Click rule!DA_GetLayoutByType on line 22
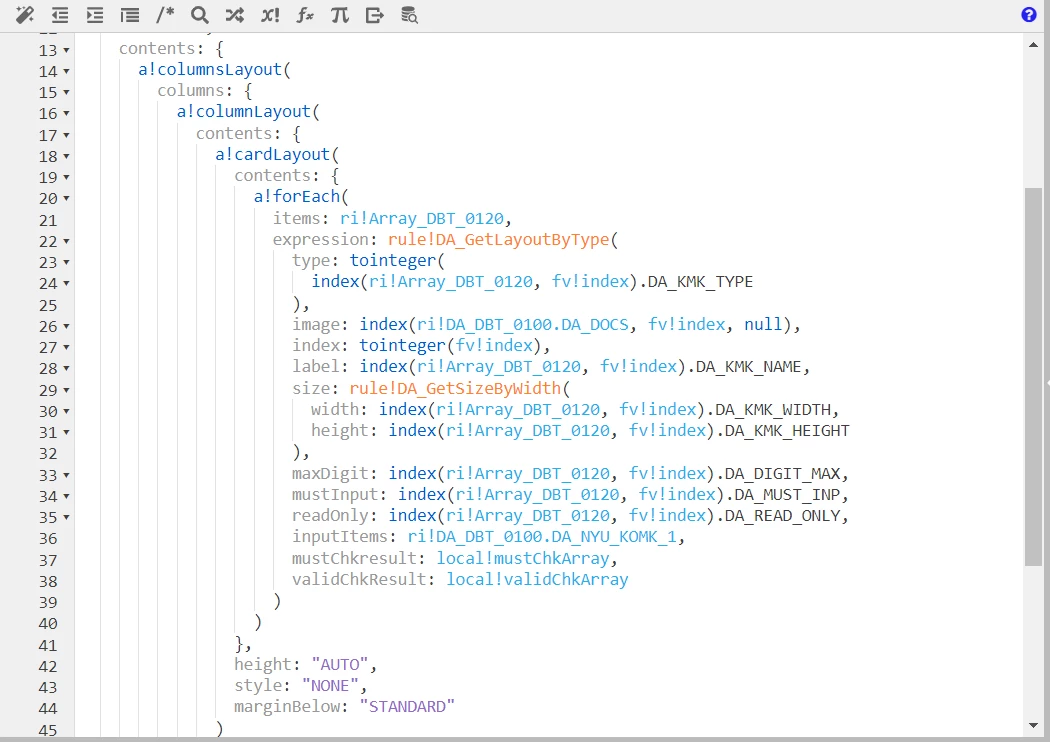The width and height of the screenshot is (1050, 742). (498, 240)
